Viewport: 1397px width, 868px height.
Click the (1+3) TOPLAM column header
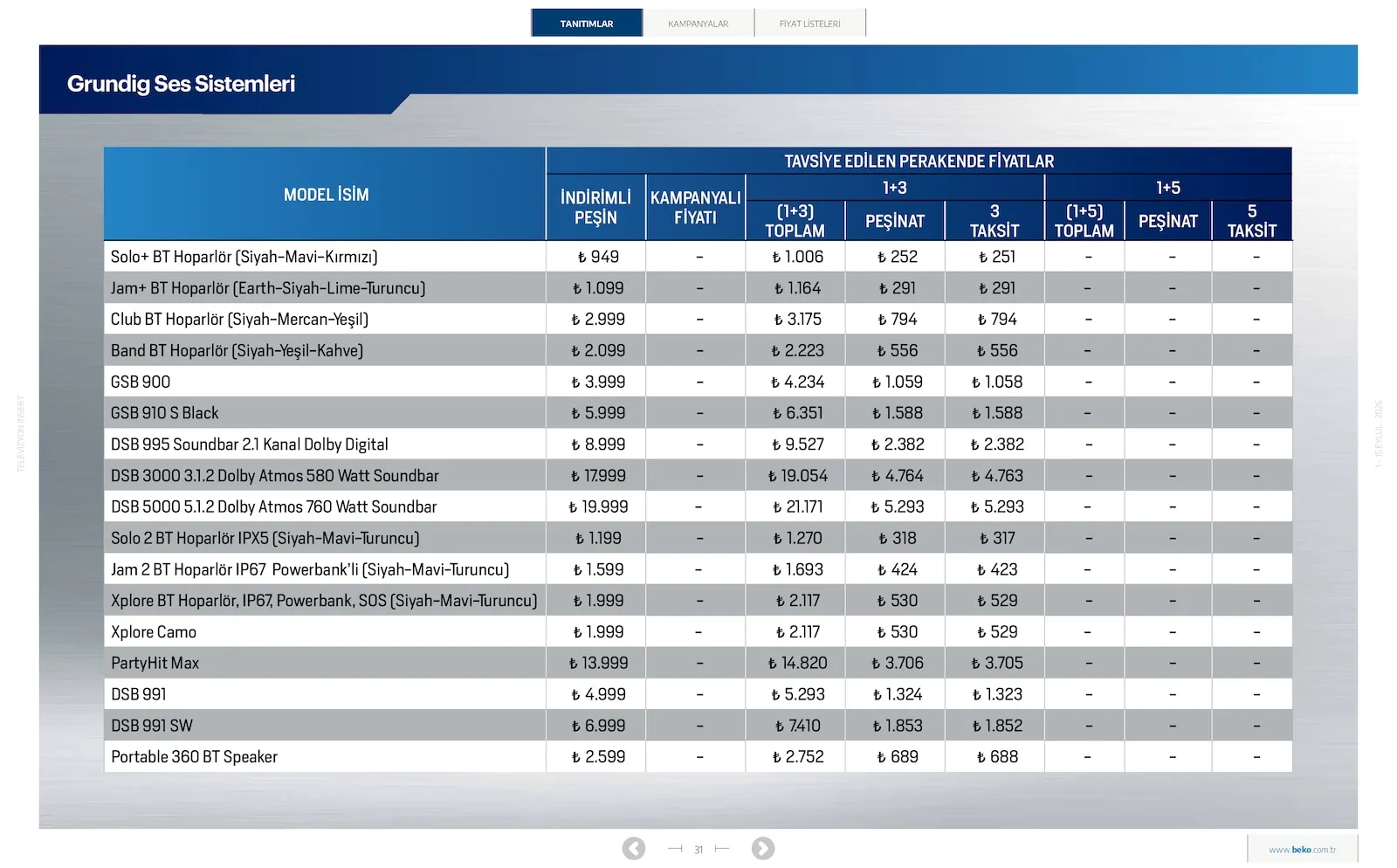(795, 221)
